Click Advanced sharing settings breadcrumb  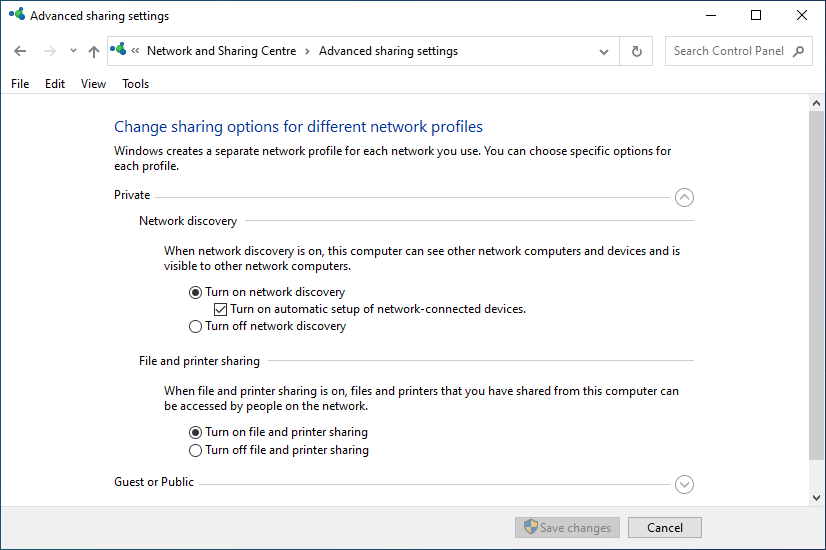click(x=388, y=51)
